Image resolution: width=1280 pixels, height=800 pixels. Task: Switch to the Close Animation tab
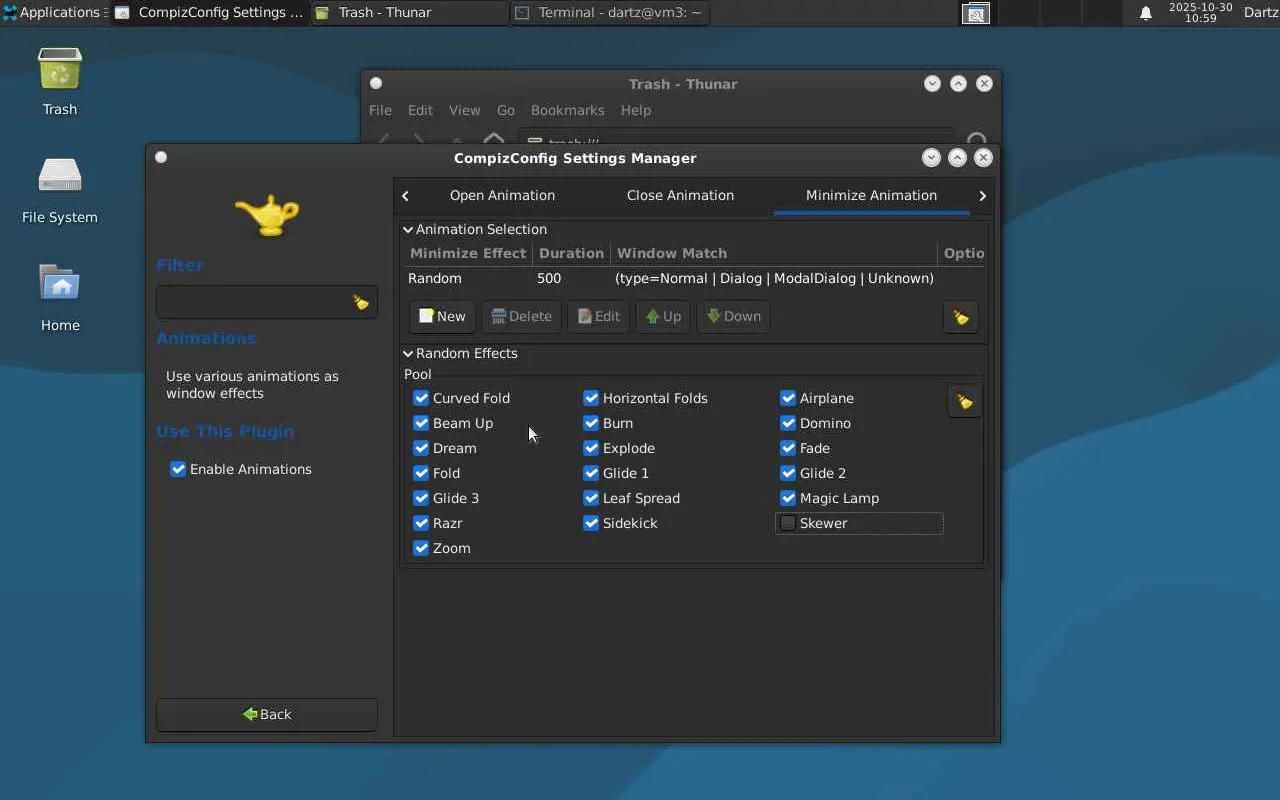click(x=680, y=195)
